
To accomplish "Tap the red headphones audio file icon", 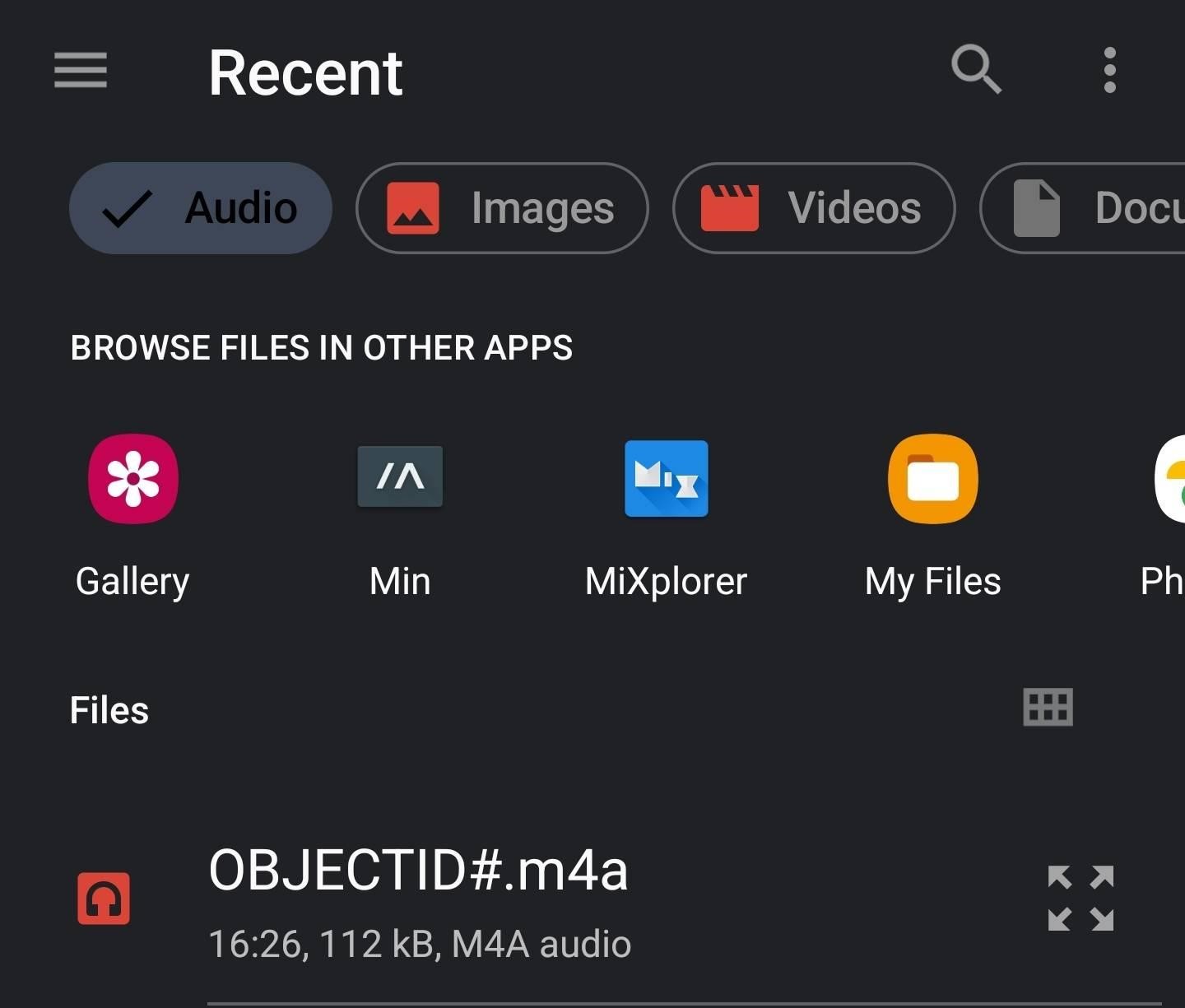I will point(104,899).
